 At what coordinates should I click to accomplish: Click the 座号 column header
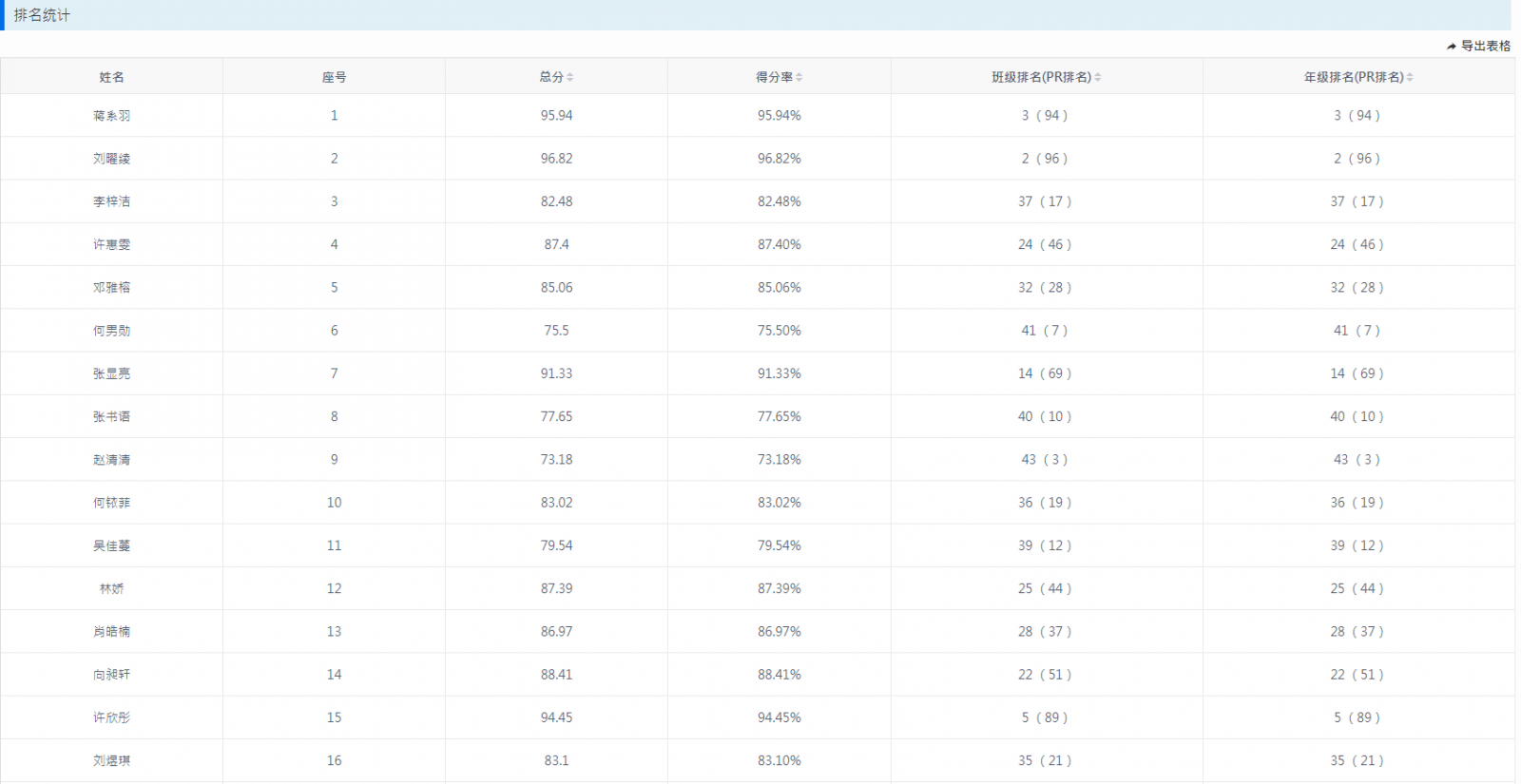pos(334,77)
